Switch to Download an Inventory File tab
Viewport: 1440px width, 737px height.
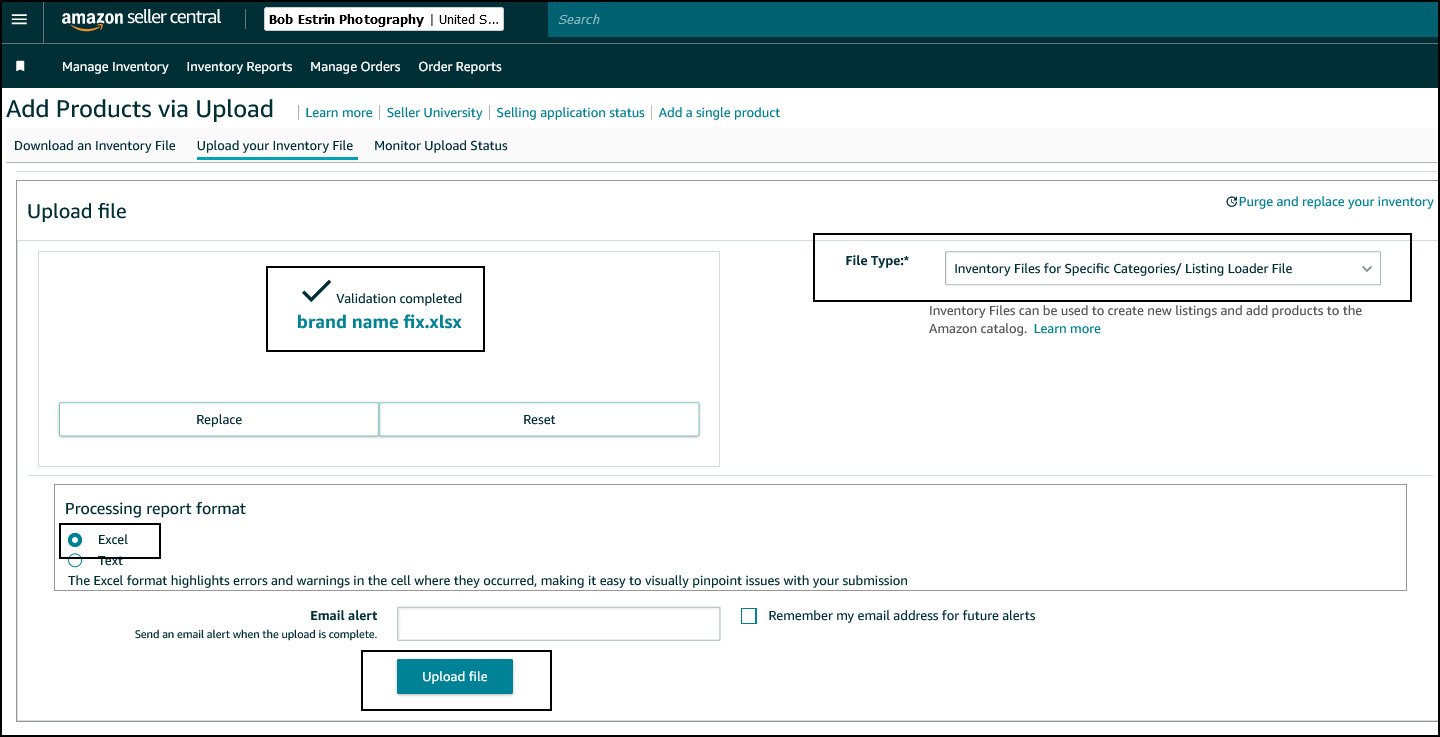coord(95,146)
